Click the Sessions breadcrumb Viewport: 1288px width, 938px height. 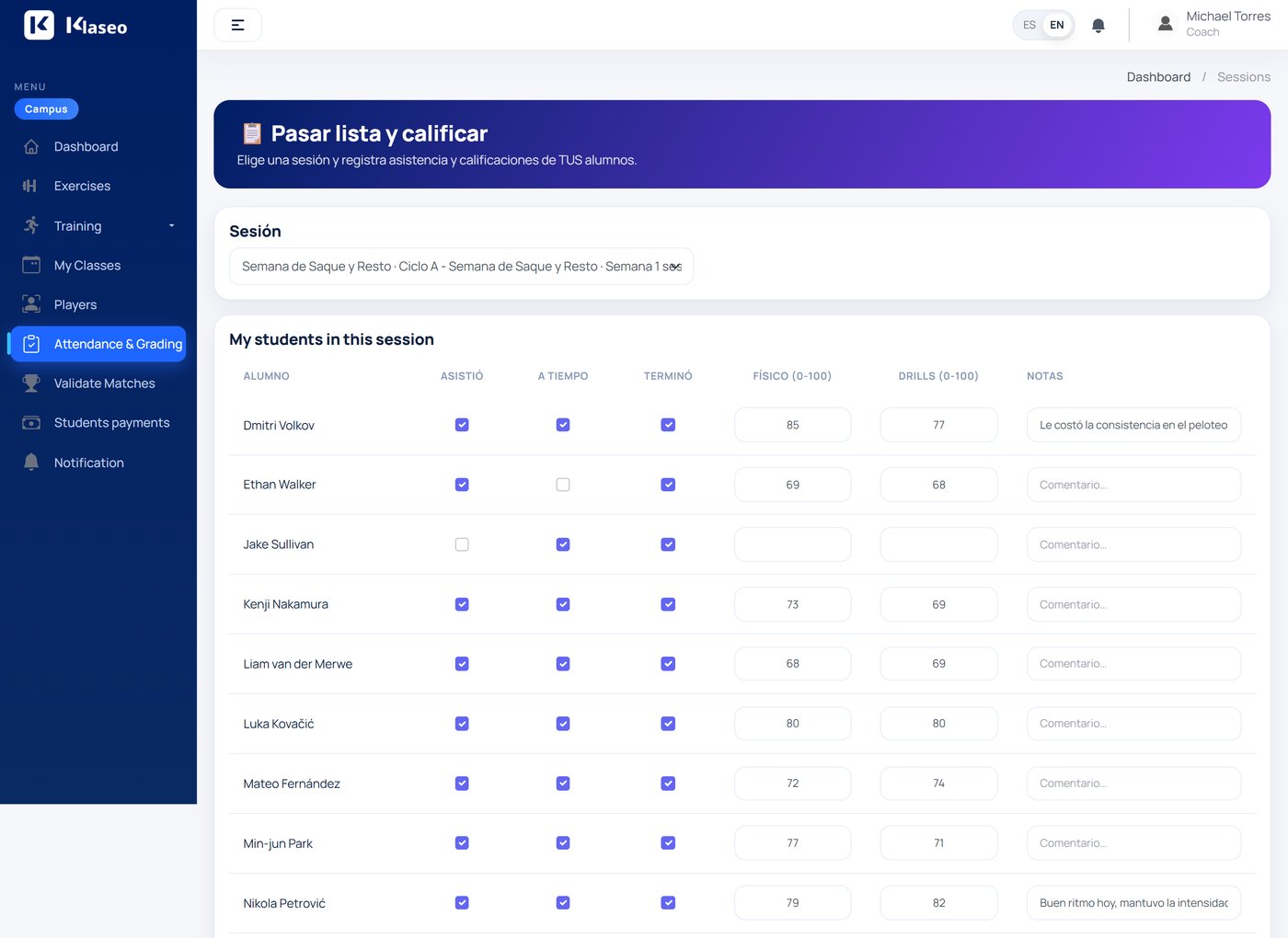[1243, 77]
